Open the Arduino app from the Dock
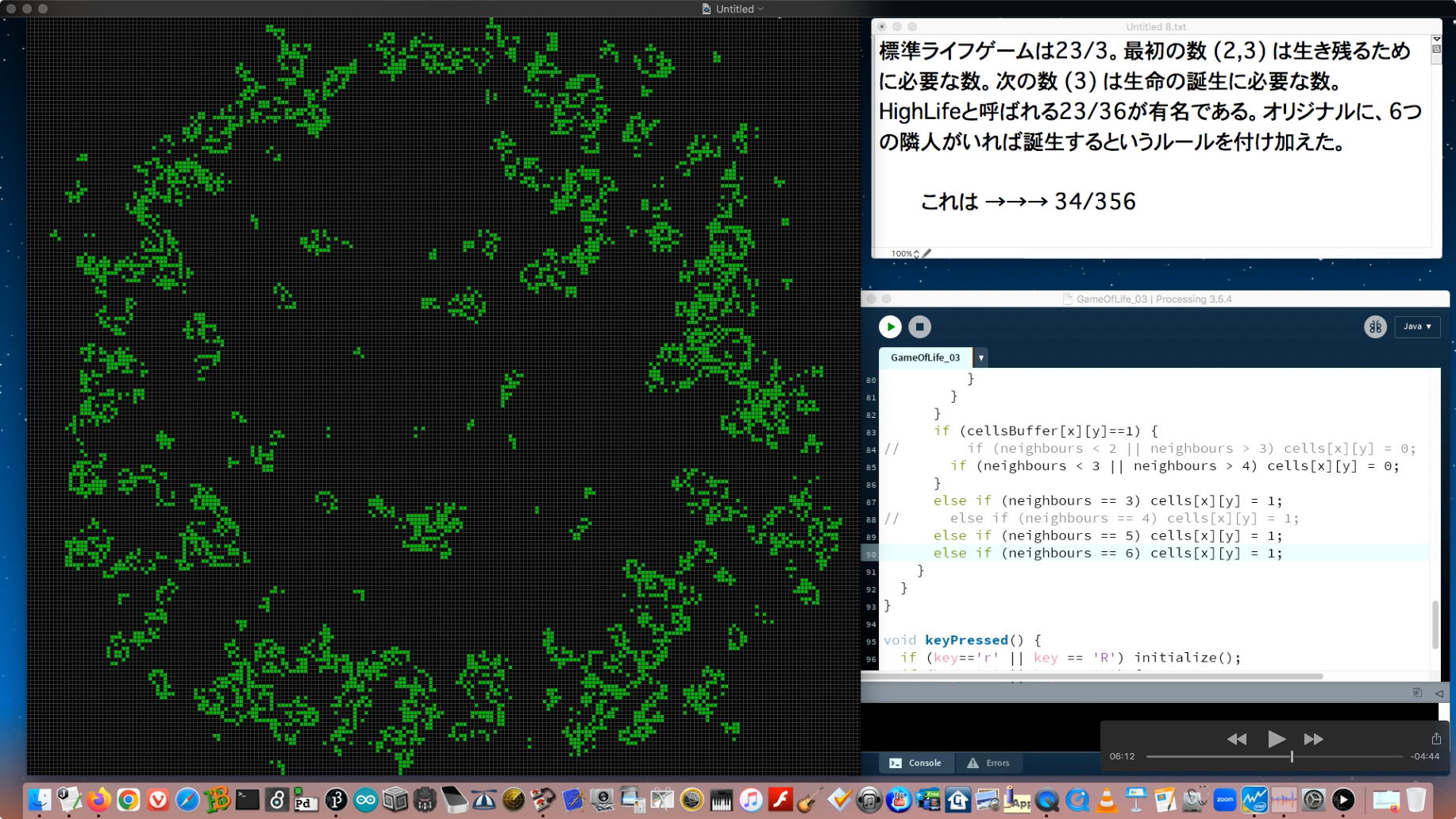The height and width of the screenshot is (819, 1456). coord(365,800)
